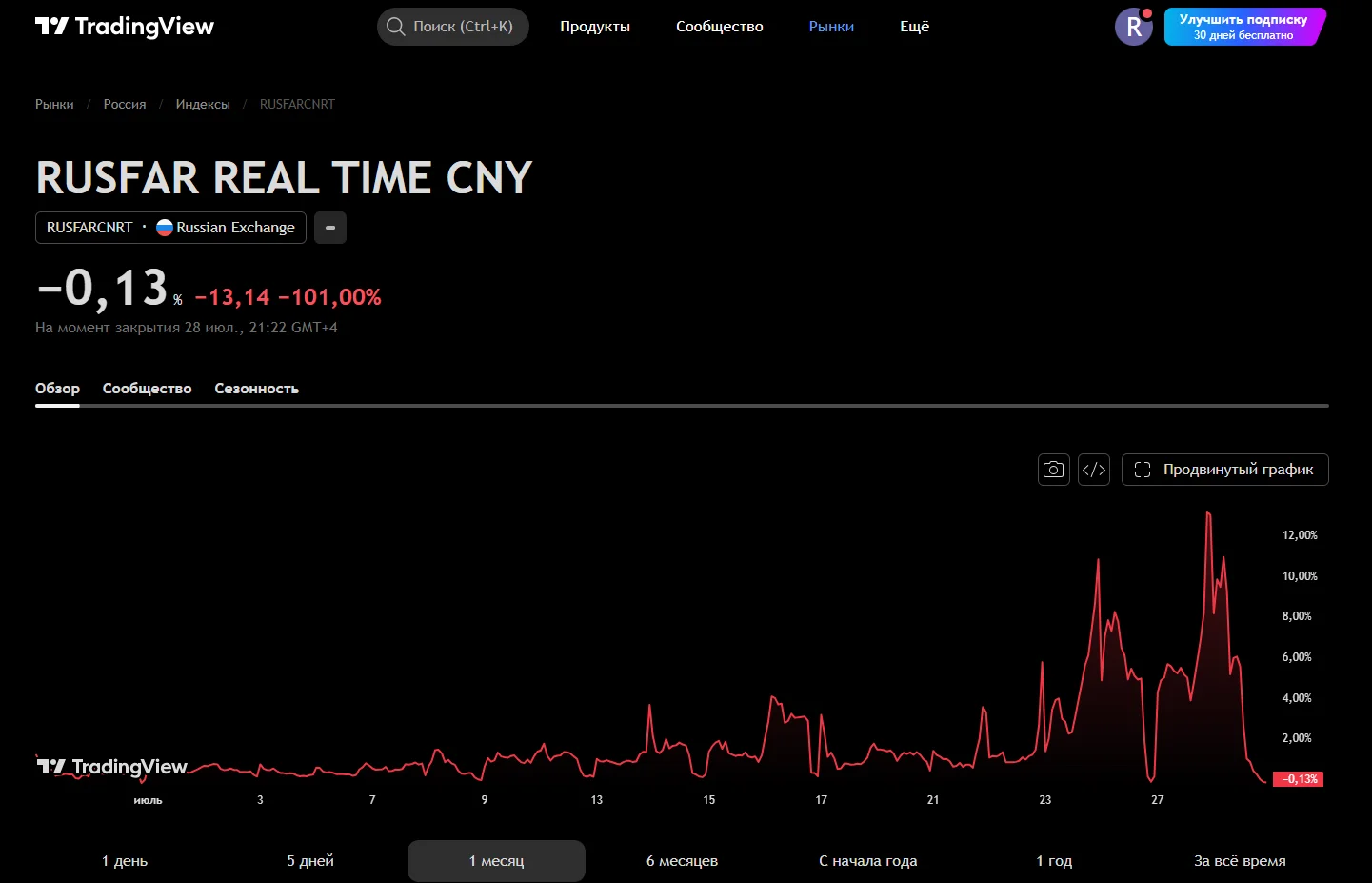Screen dimensions: 1372x883
Task: Click the minus button beside the symbol
Action: 330,228
